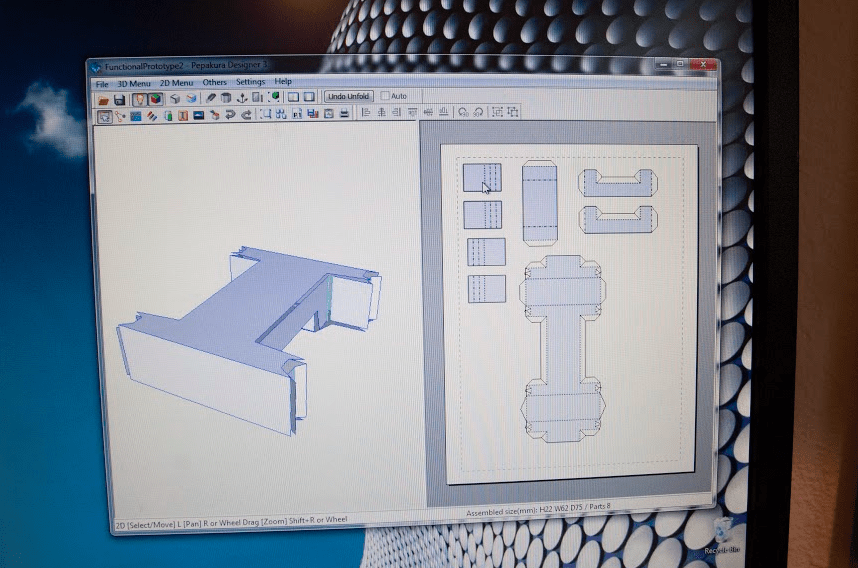Click the picture frame export icon
Screen dimensions: 858x568
pyautogui.click(x=328, y=113)
